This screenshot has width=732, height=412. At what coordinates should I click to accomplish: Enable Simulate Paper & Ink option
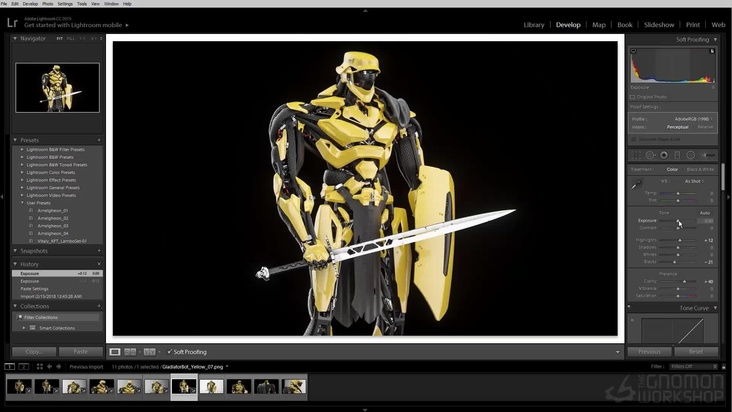pyautogui.click(x=634, y=140)
